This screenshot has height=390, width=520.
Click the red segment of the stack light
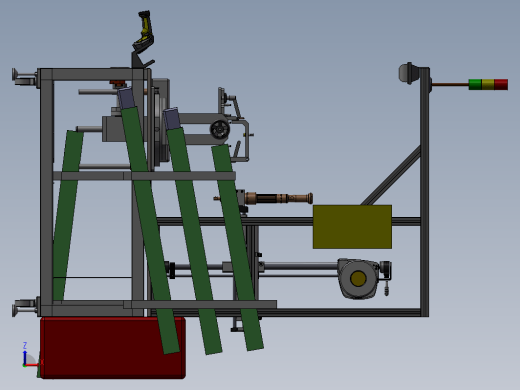click(x=501, y=84)
